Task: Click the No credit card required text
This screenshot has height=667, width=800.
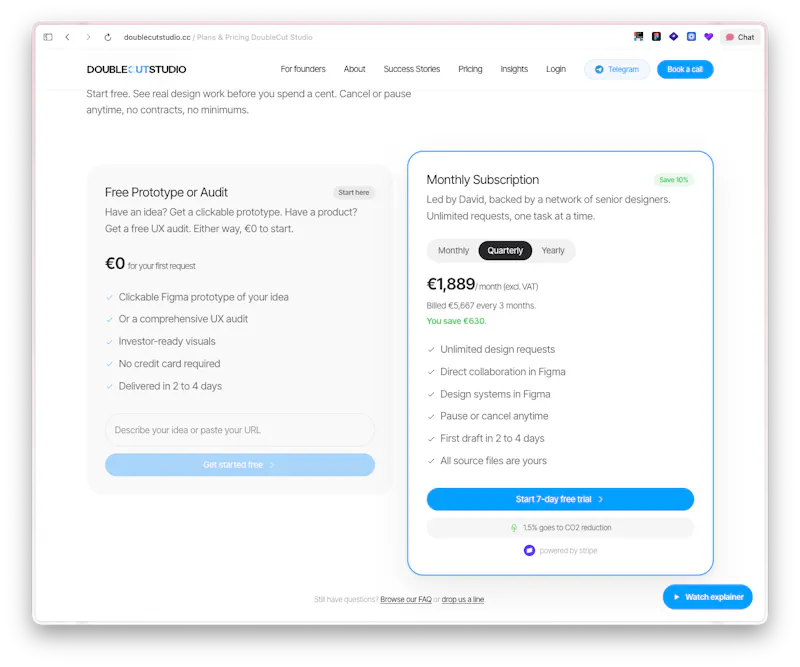Action: [169, 364]
